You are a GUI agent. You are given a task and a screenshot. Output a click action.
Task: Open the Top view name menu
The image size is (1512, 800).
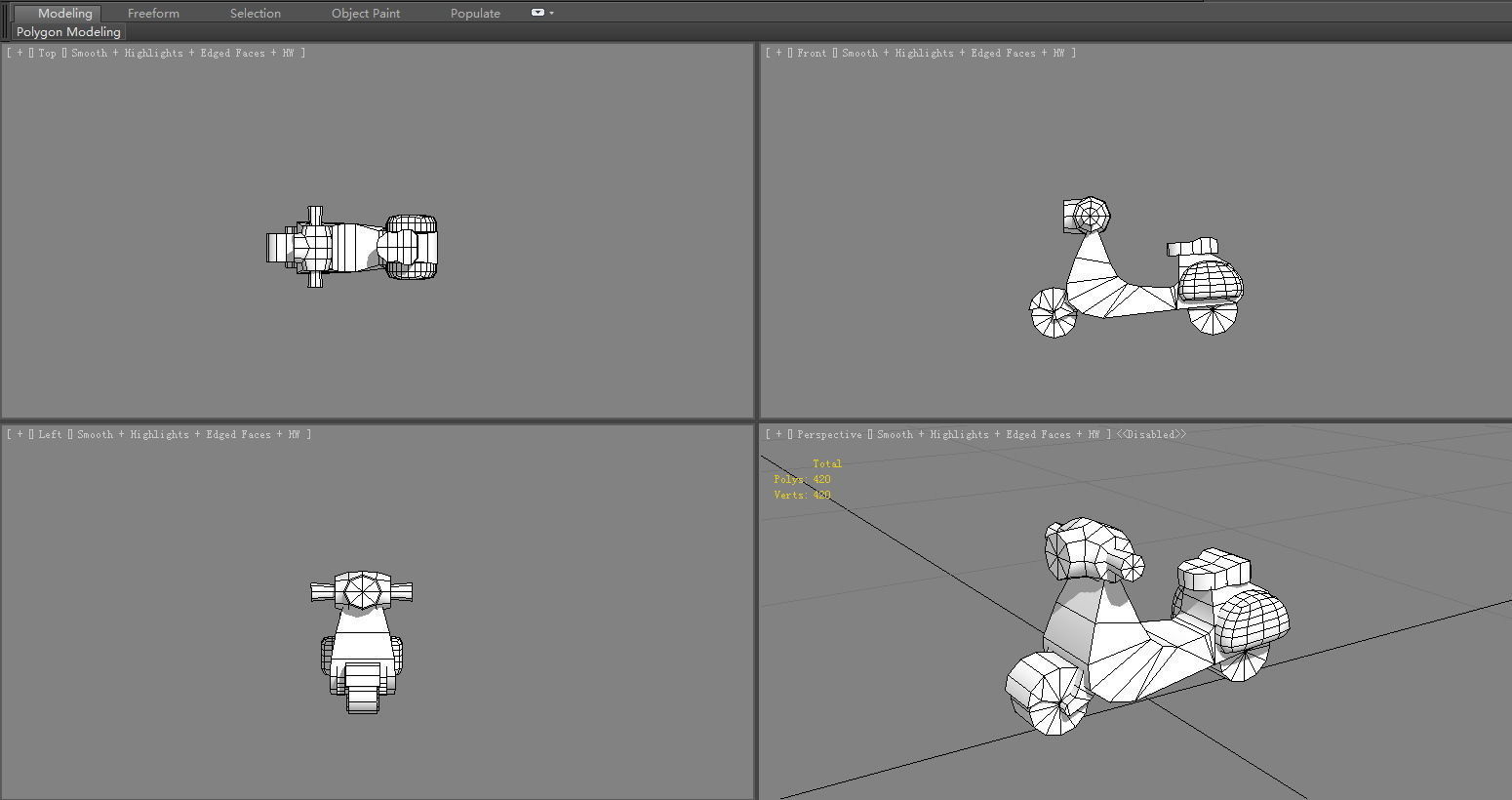48,53
